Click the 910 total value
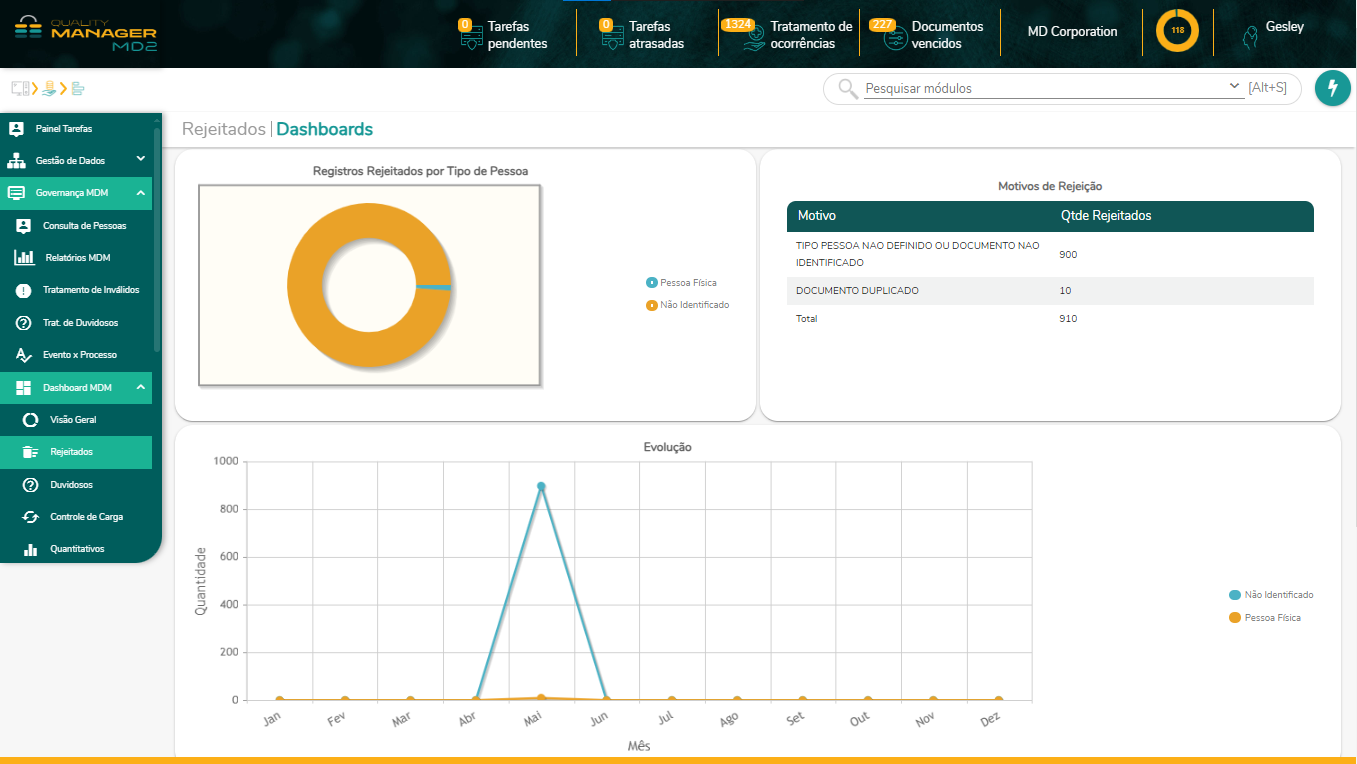The width and height of the screenshot is (1357, 764). [1068, 319]
